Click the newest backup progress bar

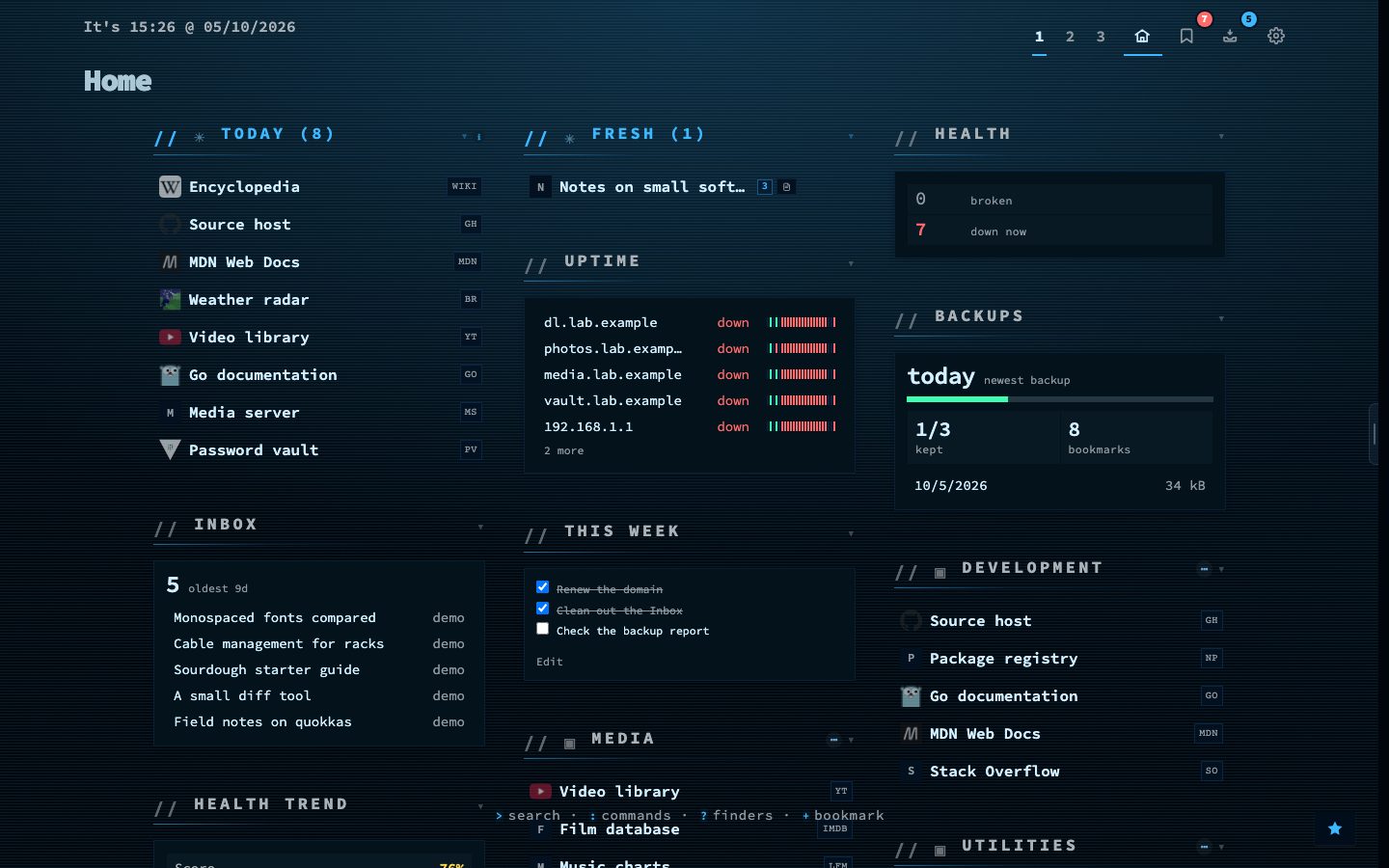1060,399
